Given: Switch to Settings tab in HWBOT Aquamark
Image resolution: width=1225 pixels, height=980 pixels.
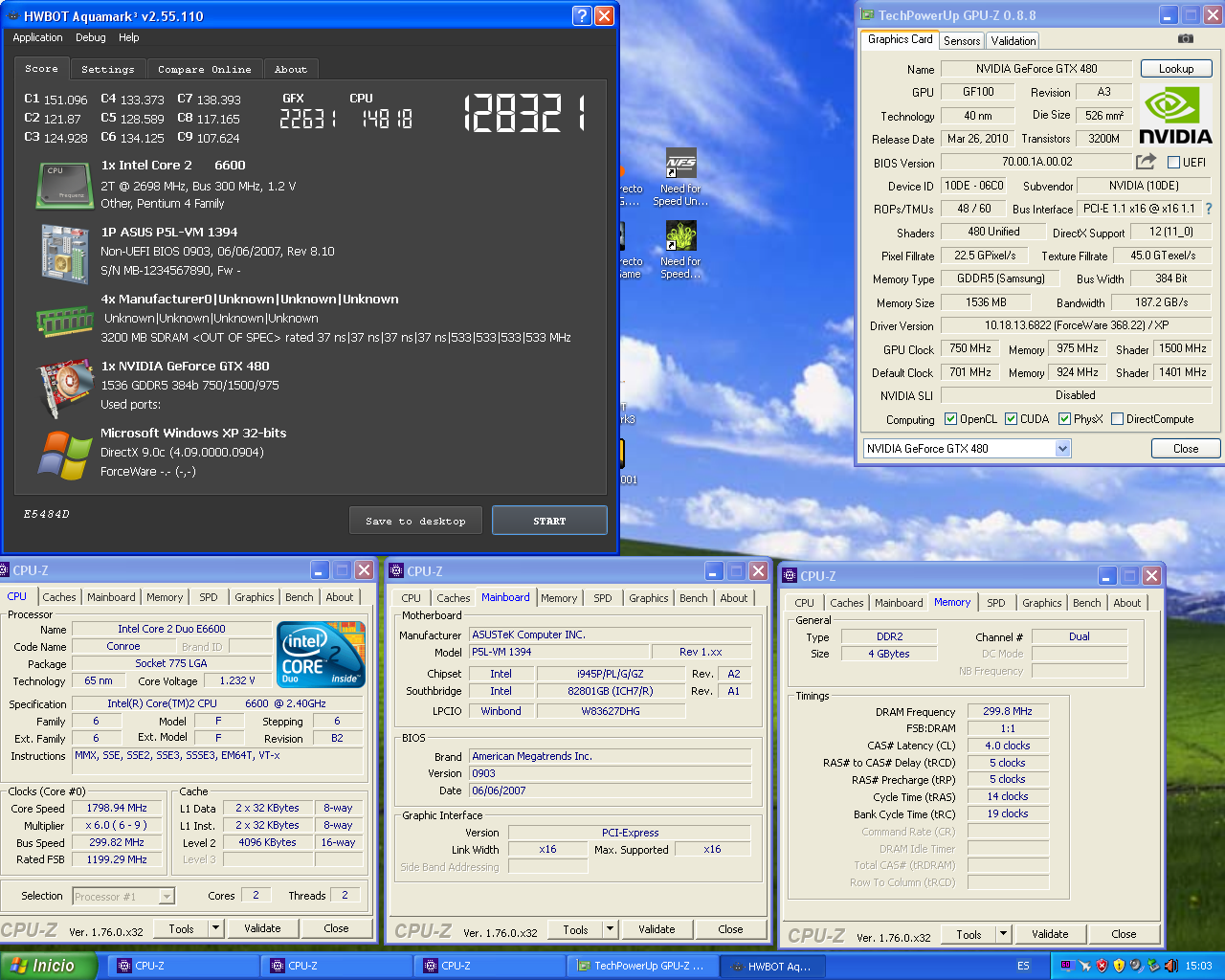Looking at the screenshot, I should tap(107, 69).
